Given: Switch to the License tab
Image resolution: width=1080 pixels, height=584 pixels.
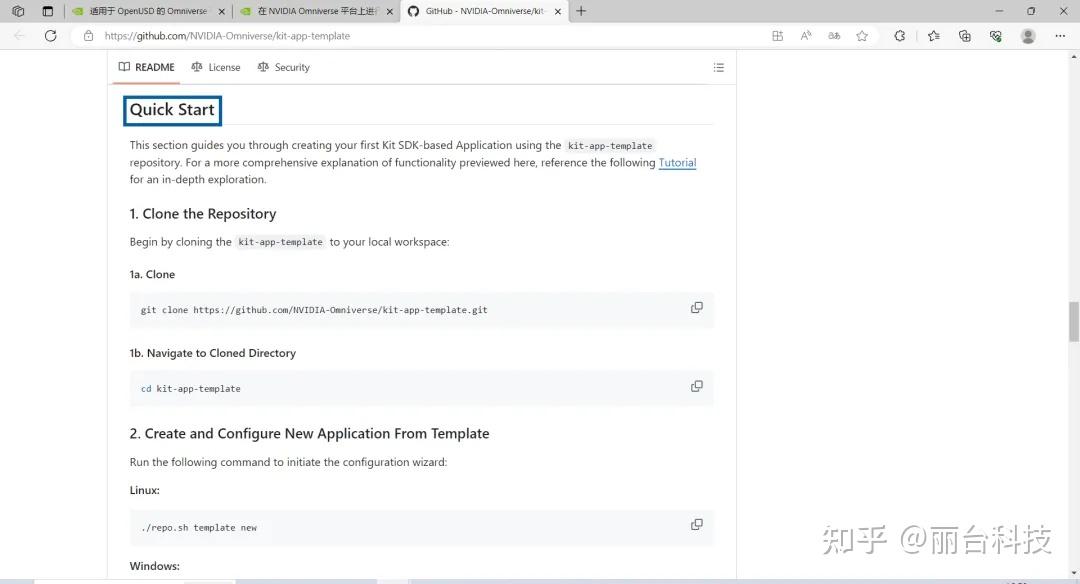Looking at the screenshot, I should click(216, 67).
